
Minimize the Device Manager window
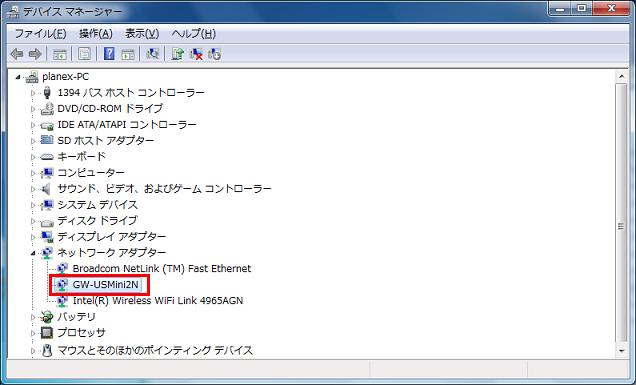tap(561, 9)
